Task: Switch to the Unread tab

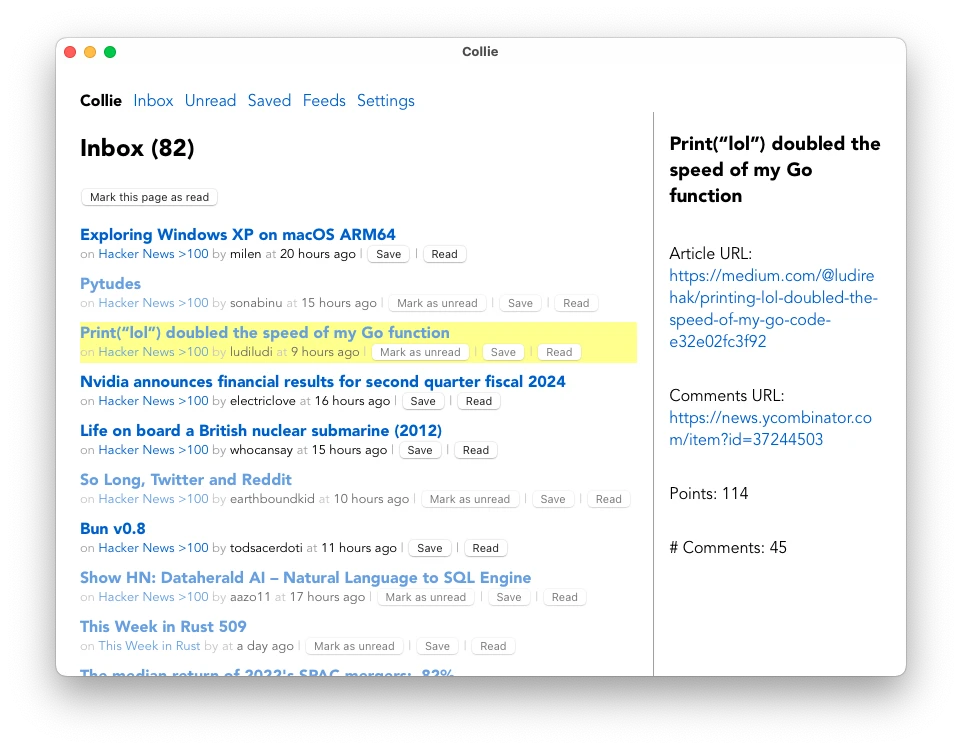Action: click(210, 101)
